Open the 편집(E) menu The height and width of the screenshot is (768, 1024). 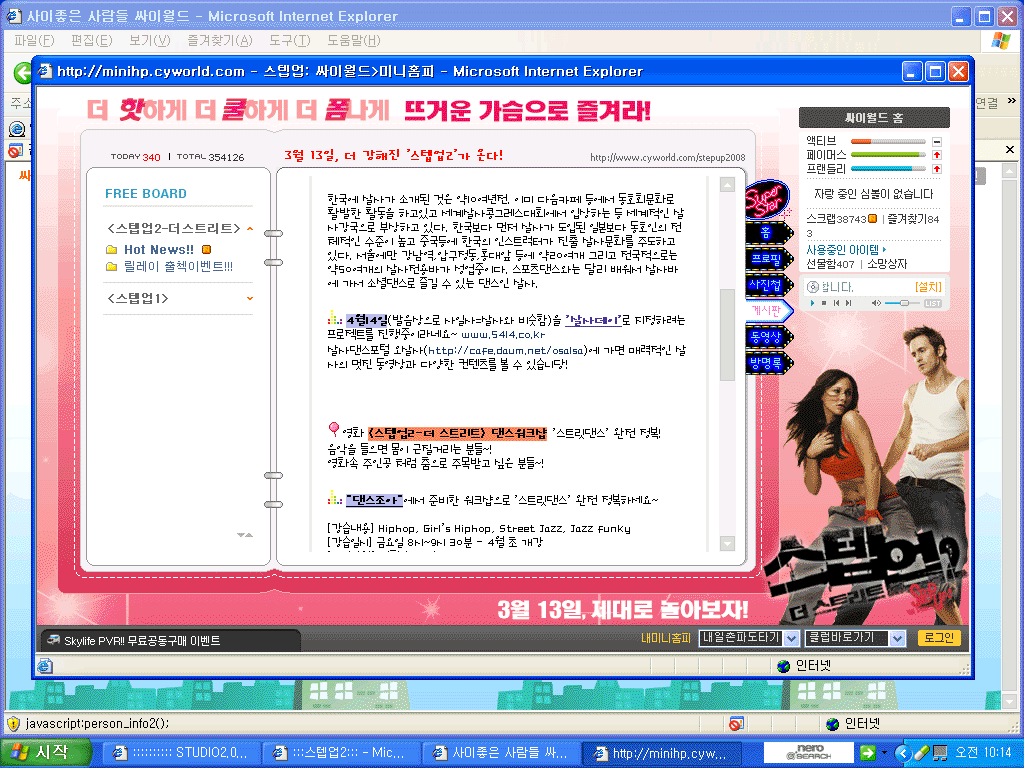[91, 40]
